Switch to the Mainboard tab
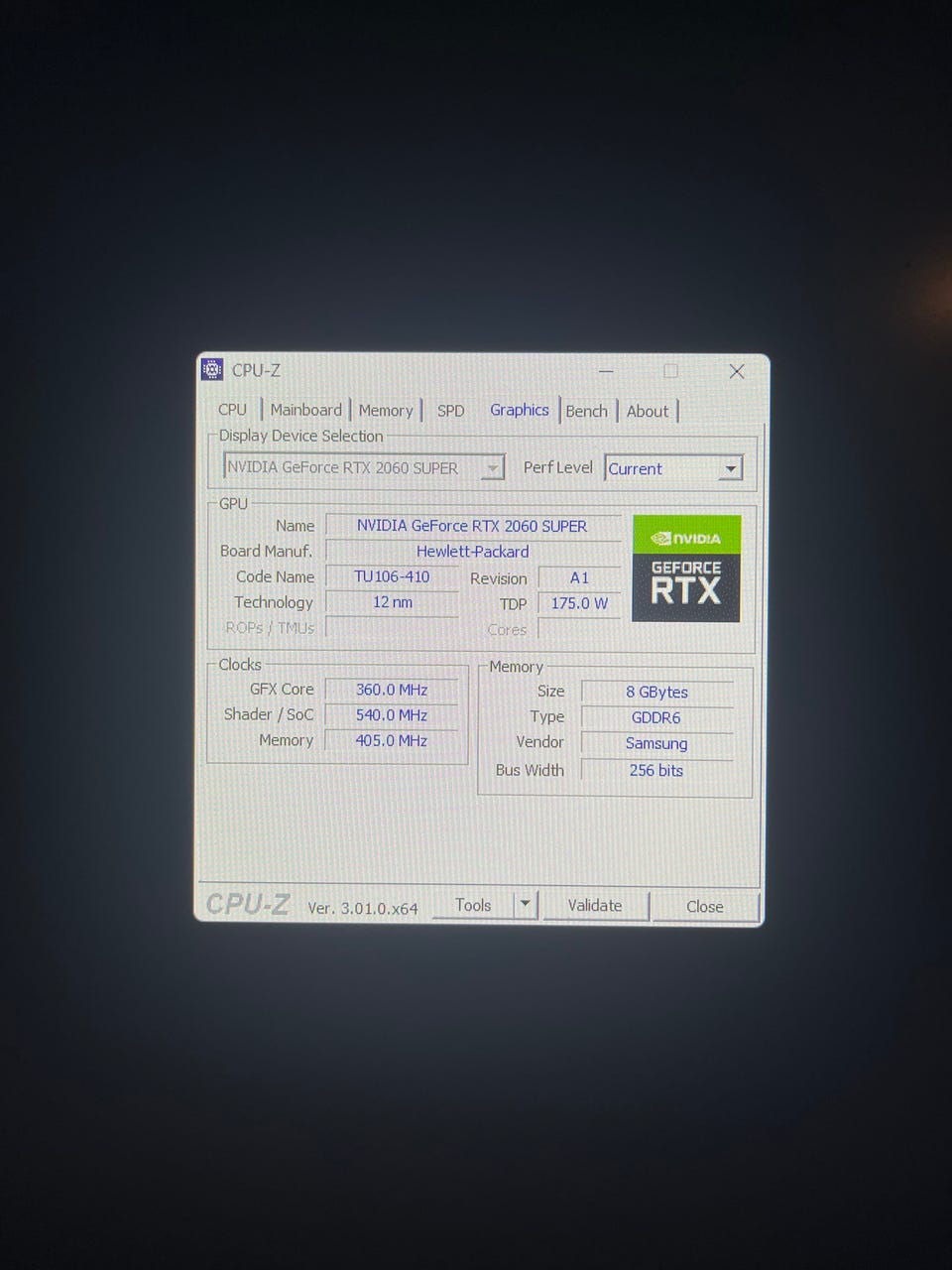 click(x=305, y=410)
